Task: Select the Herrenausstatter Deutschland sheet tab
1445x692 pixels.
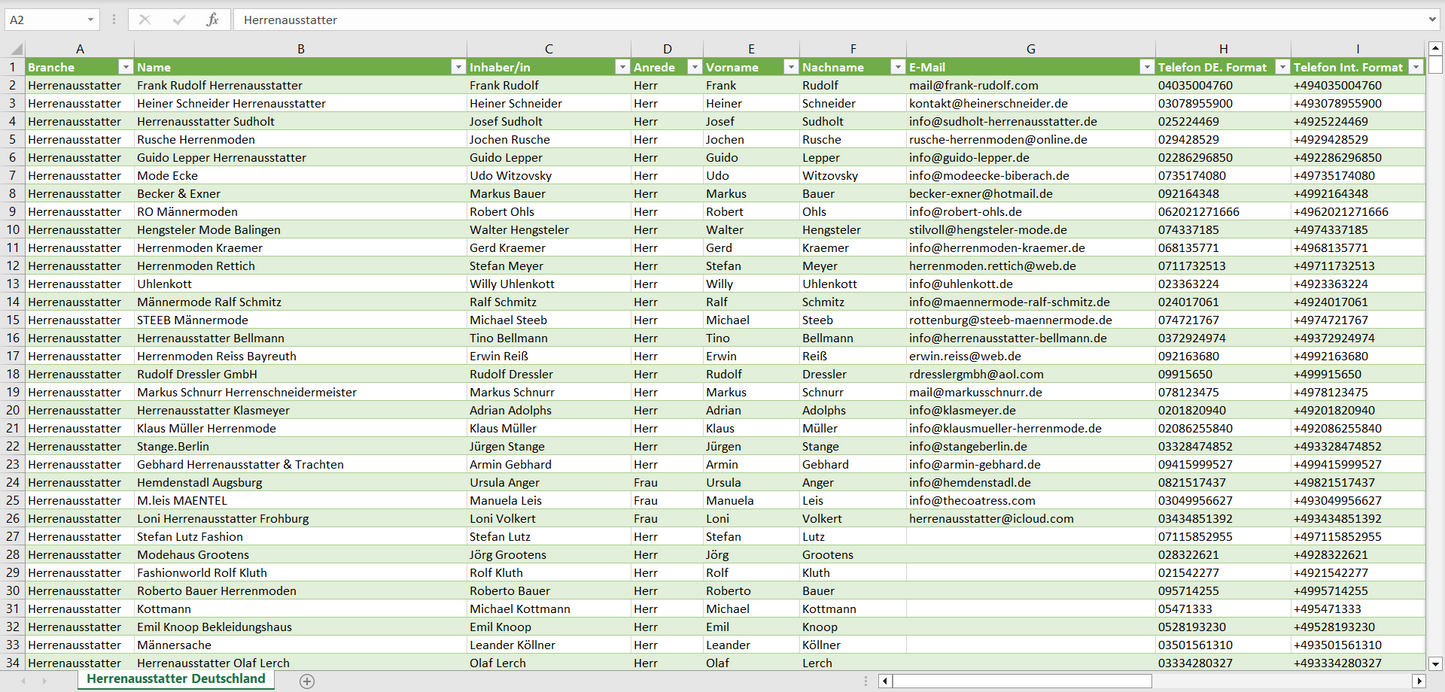Action: (x=176, y=679)
